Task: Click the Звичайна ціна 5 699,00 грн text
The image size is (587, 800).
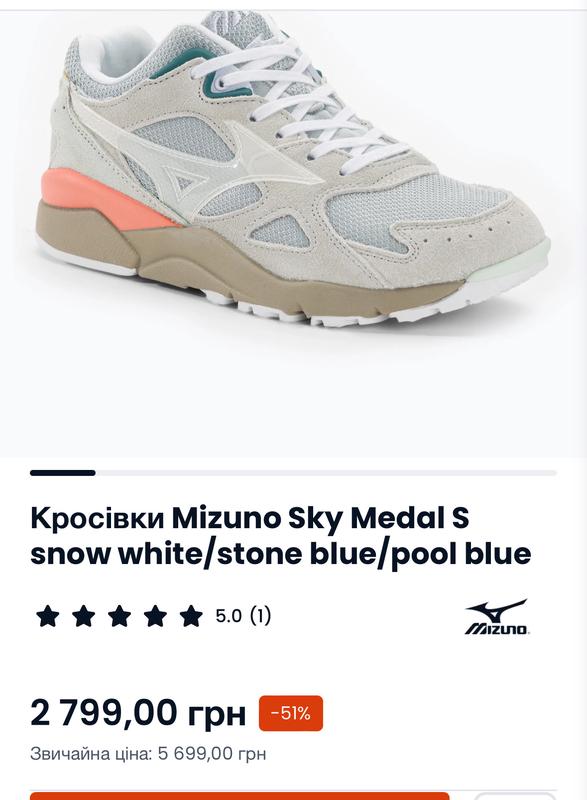Action: click(148, 754)
